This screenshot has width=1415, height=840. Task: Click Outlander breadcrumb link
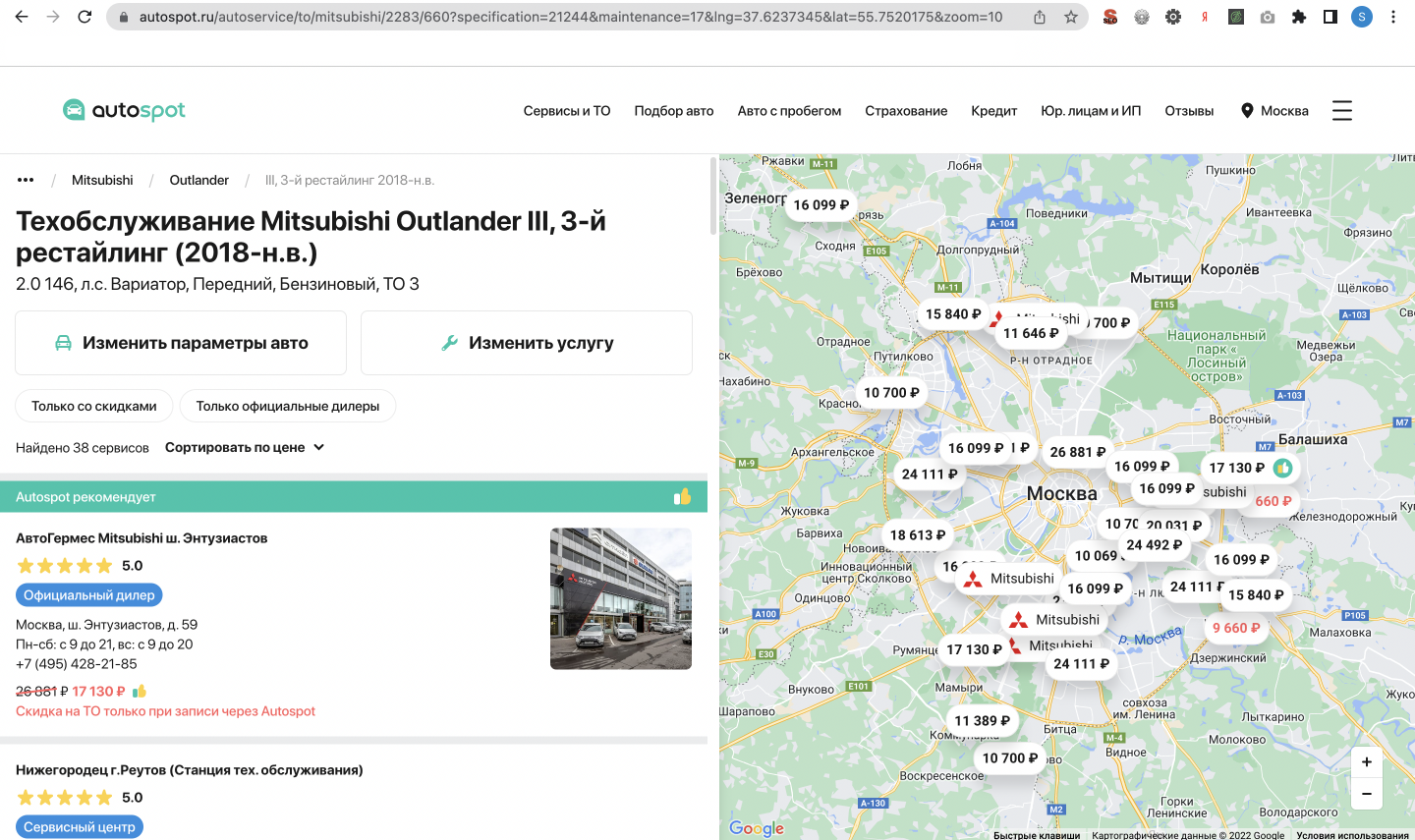coord(199,180)
